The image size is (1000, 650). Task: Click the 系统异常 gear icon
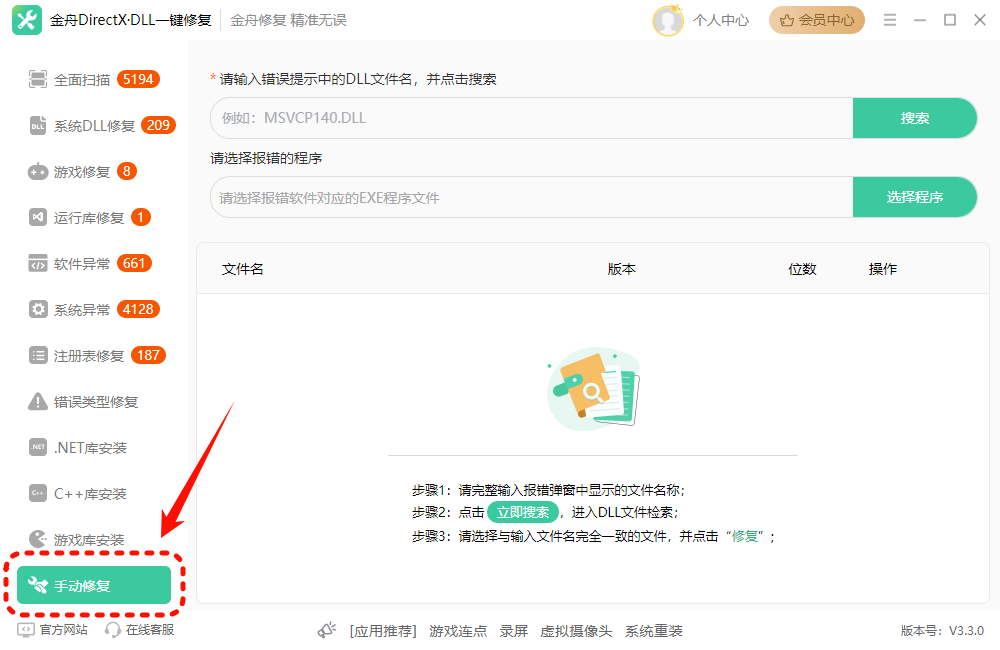point(38,309)
